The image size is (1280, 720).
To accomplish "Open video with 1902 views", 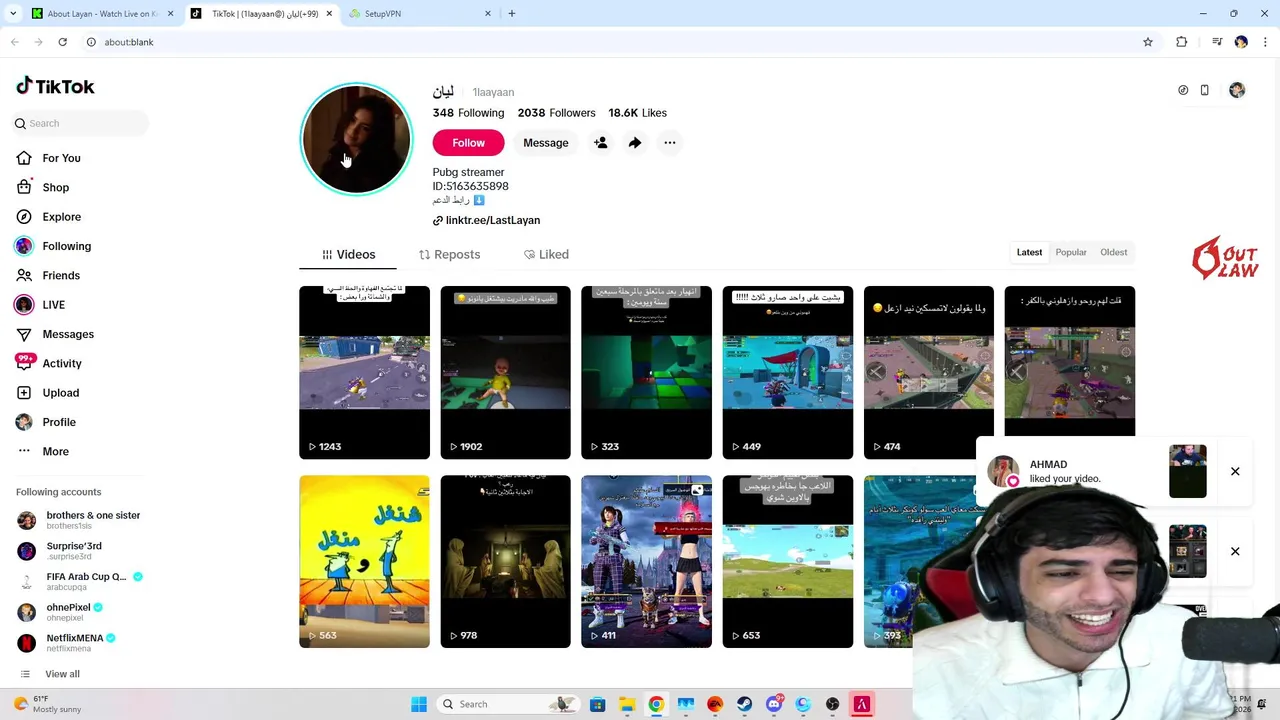I will coord(505,373).
